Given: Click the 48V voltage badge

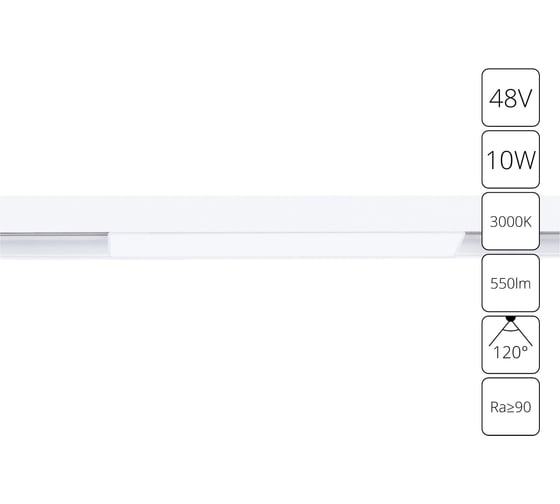Looking at the screenshot, I should [510, 98].
